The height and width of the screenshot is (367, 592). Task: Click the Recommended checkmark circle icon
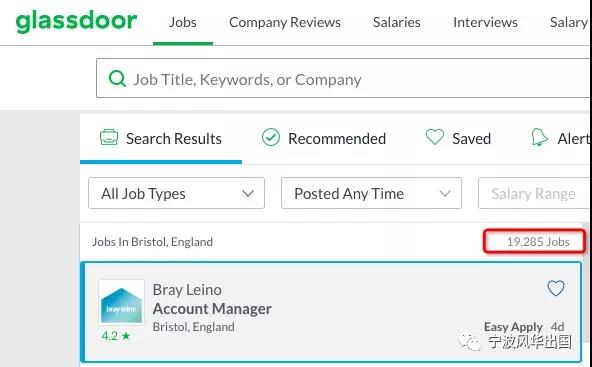coord(271,137)
